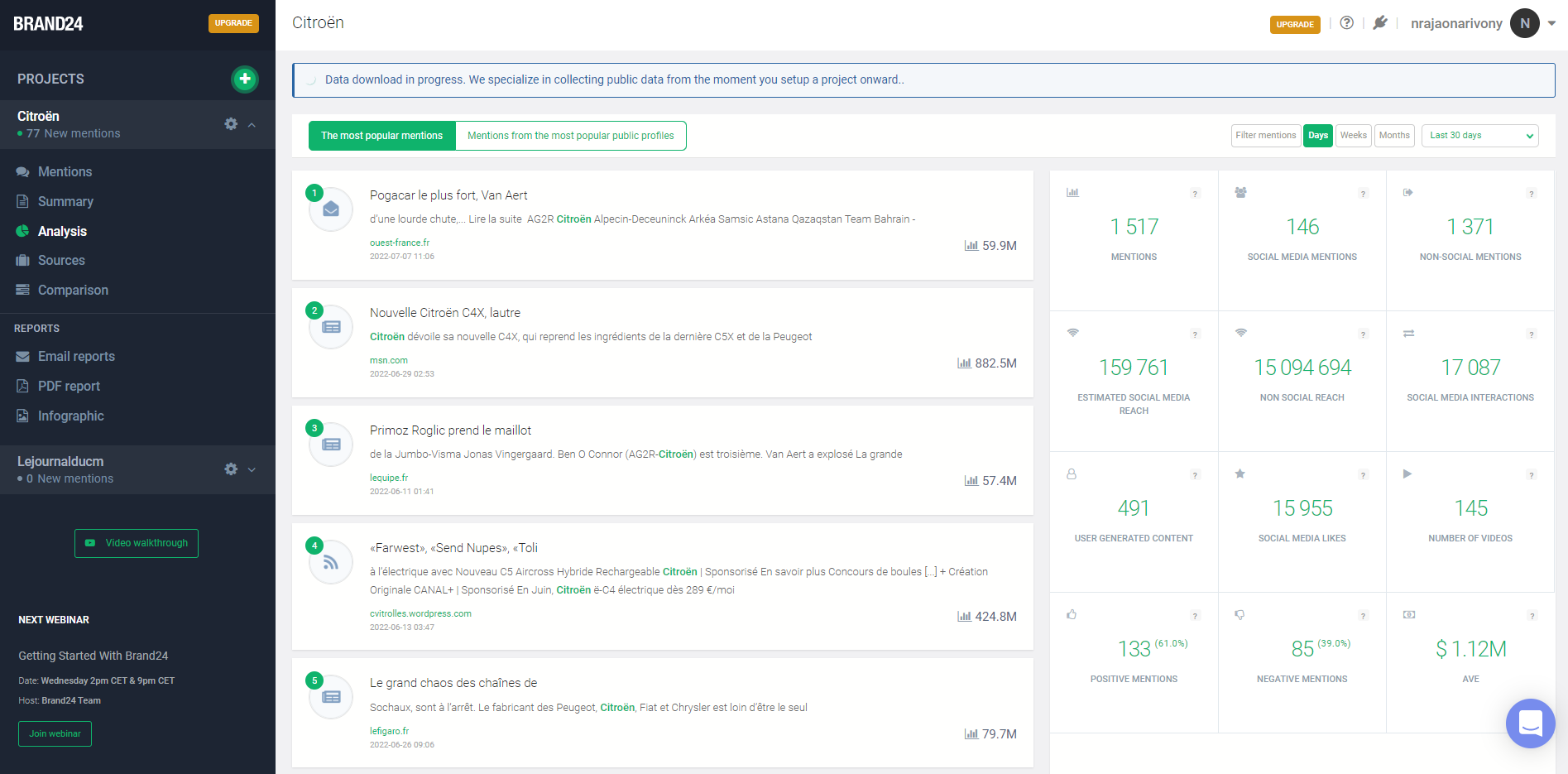Show help for Social Media Likes
This screenshot has width=1568, height=774.
click(1363, 475)
